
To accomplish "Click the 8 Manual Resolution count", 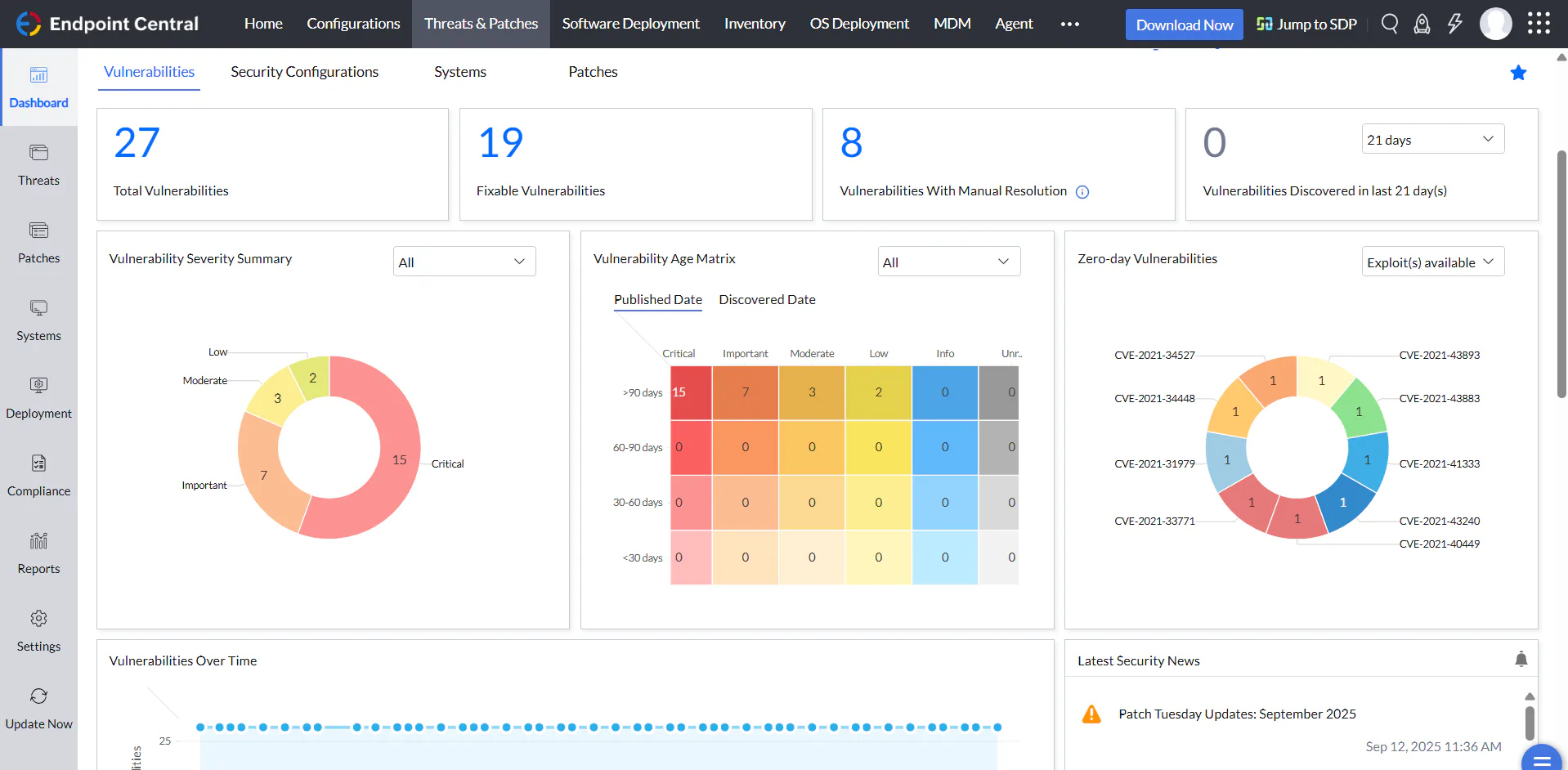I will click(851, 143).
